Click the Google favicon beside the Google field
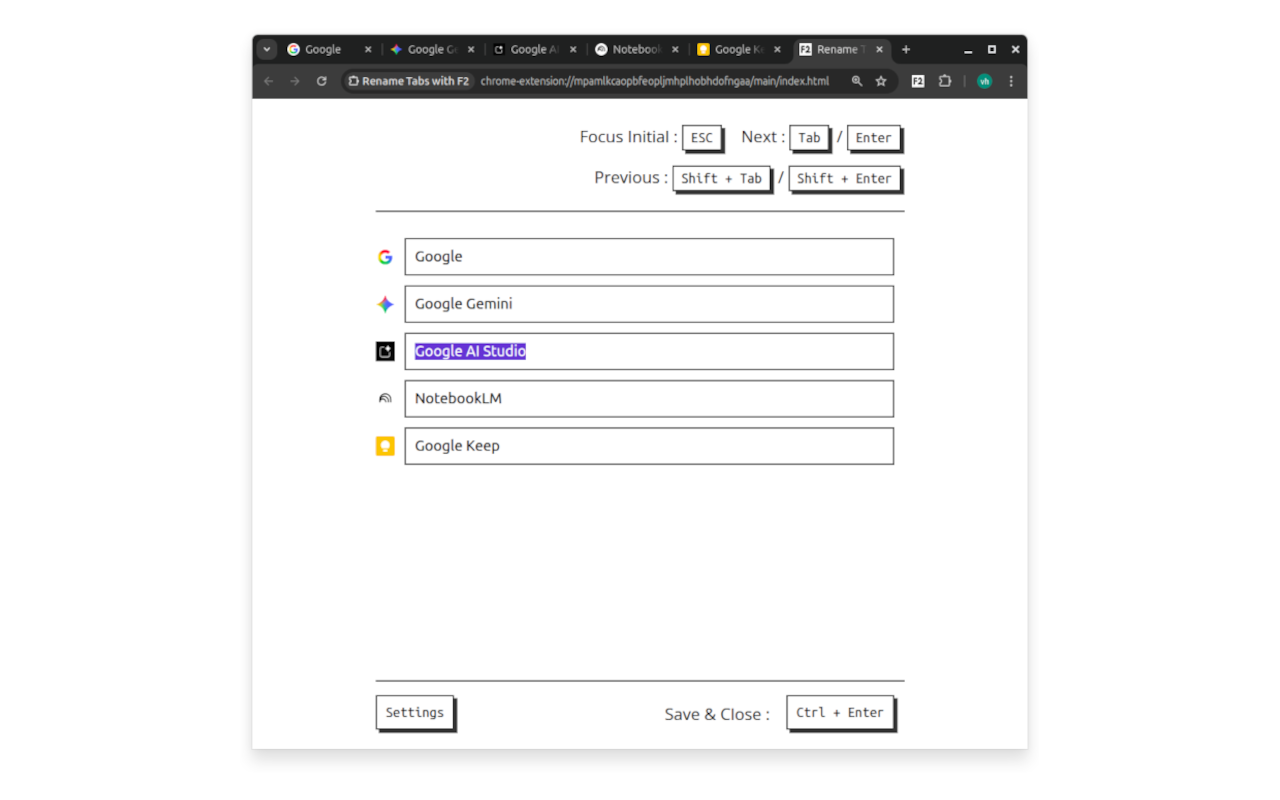Screen dimensions: 1280x800 [x=385, y=257]
